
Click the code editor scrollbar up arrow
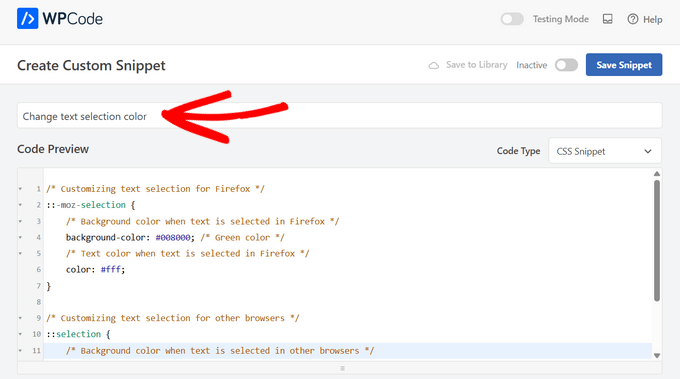(657, 173)
